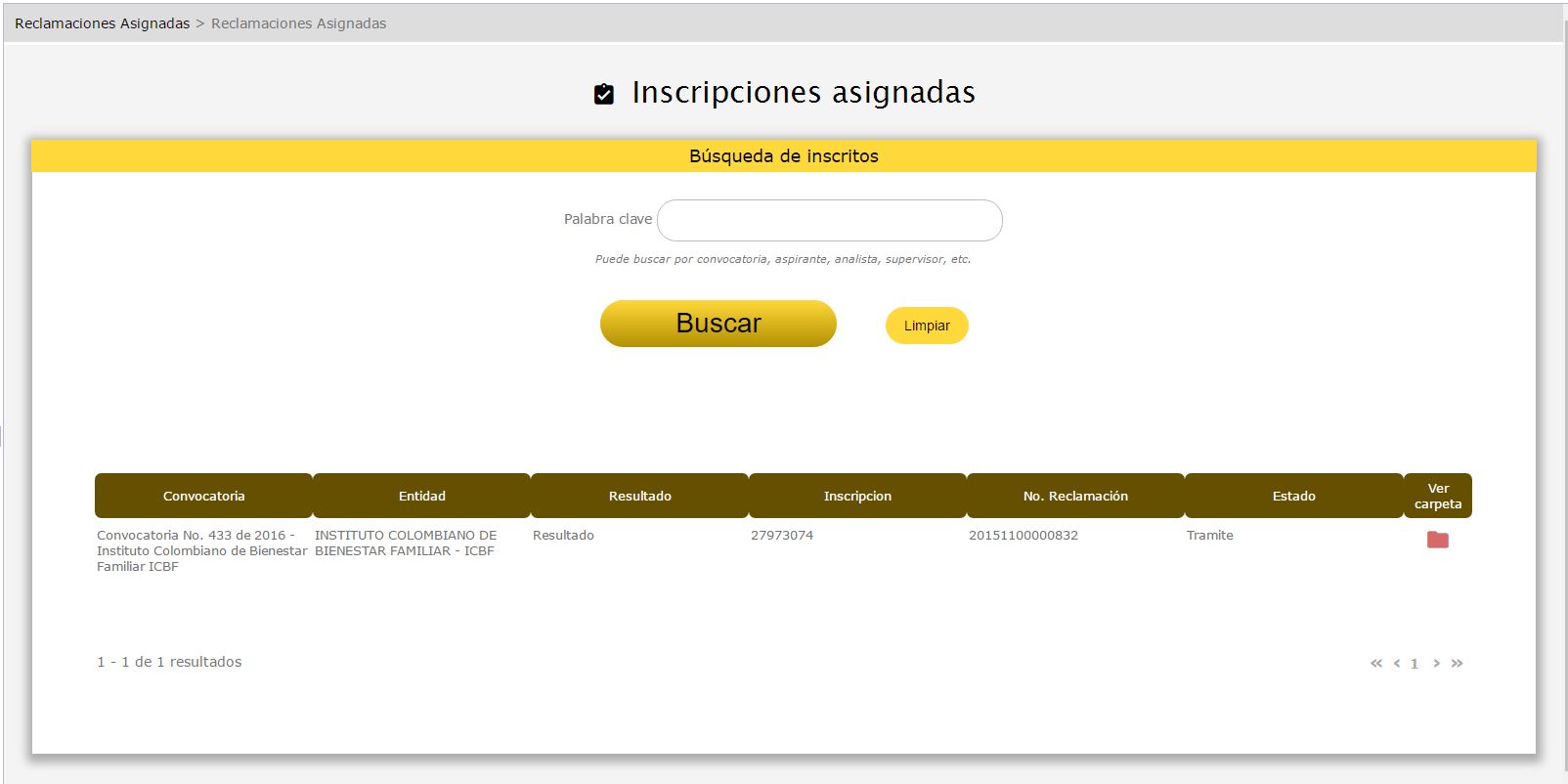Open the parent Reclamaciones Asignadas breadcrumb link
Screen dimensions: 1568x784
[x=102, y=23]
